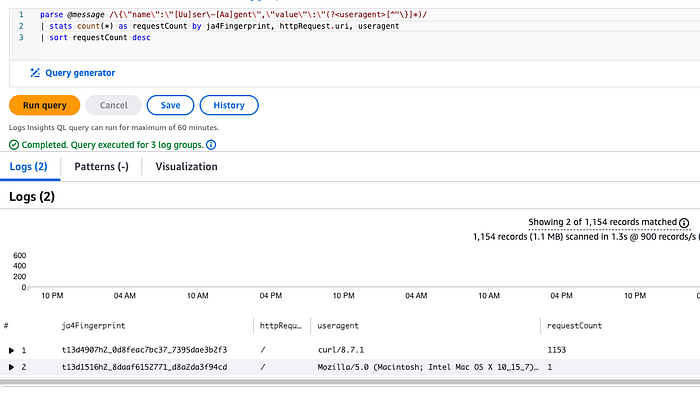700x408 pixels.
Task: Click the useragent column header
Action: [338, 326]
